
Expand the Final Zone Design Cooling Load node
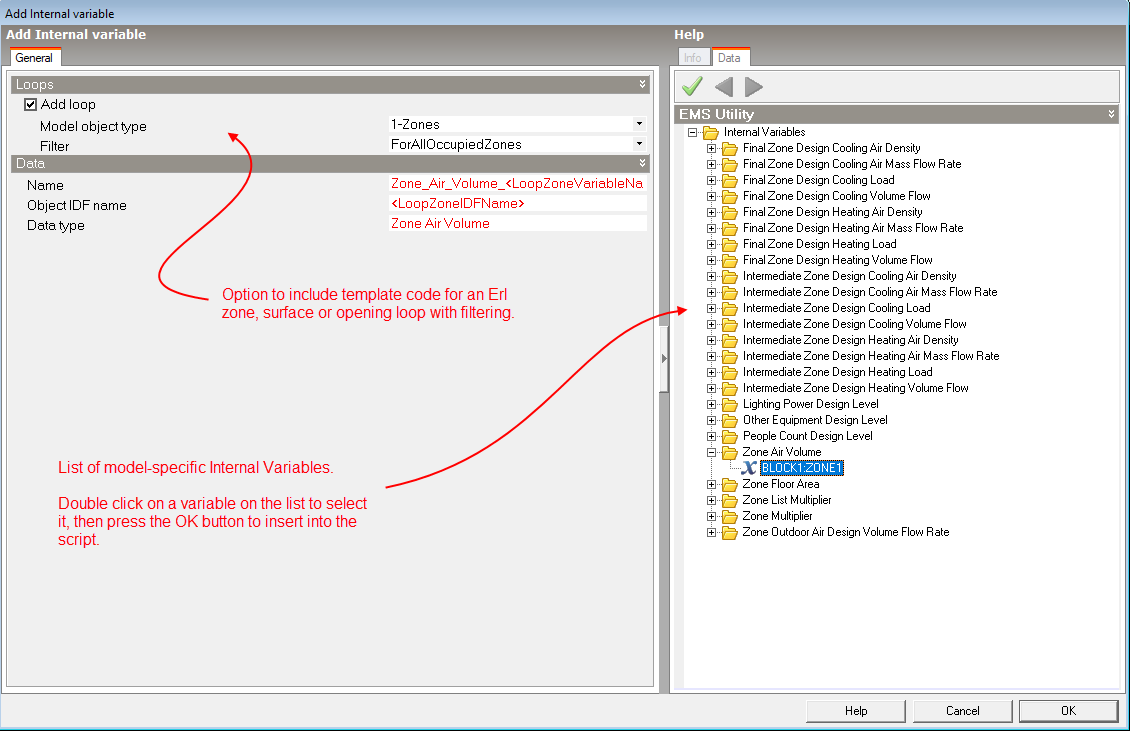coord(712,180)
